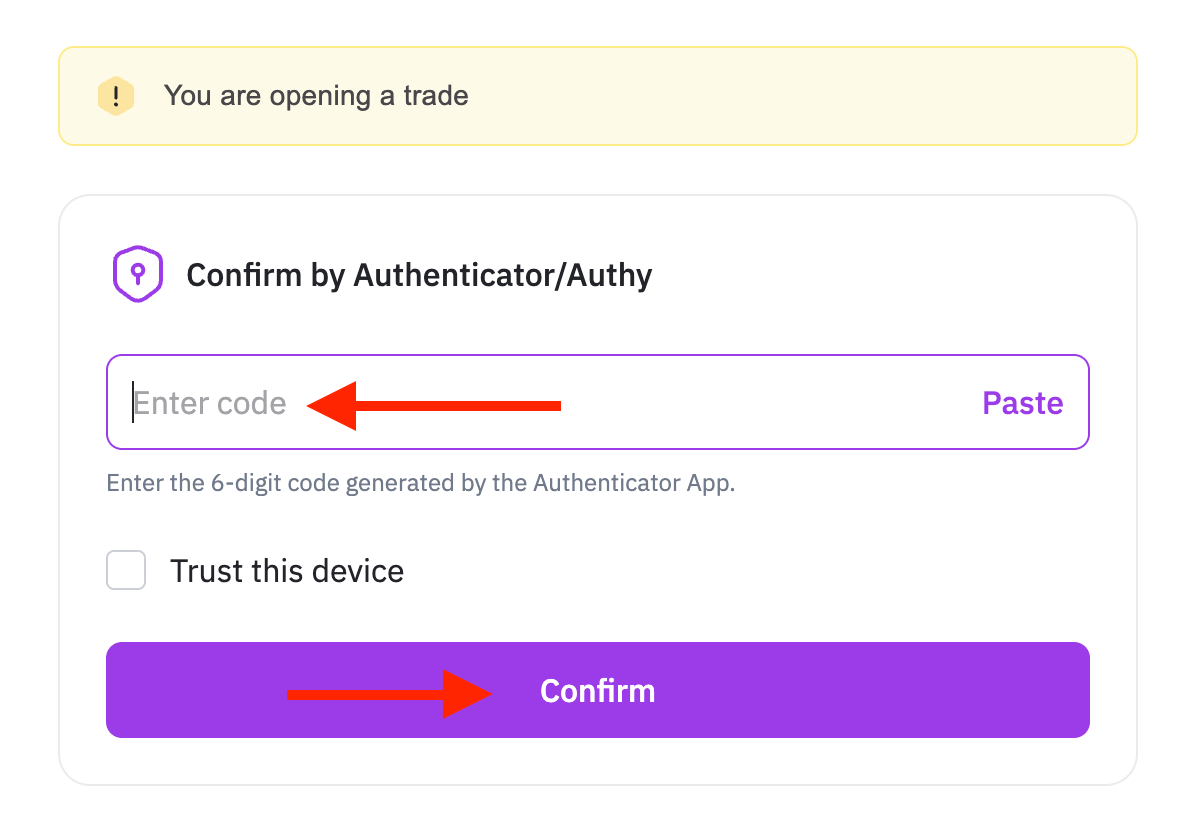Click the red arrow pointing at Confirm
This screenshot has width=1178, height=818.
coord(389,694)
